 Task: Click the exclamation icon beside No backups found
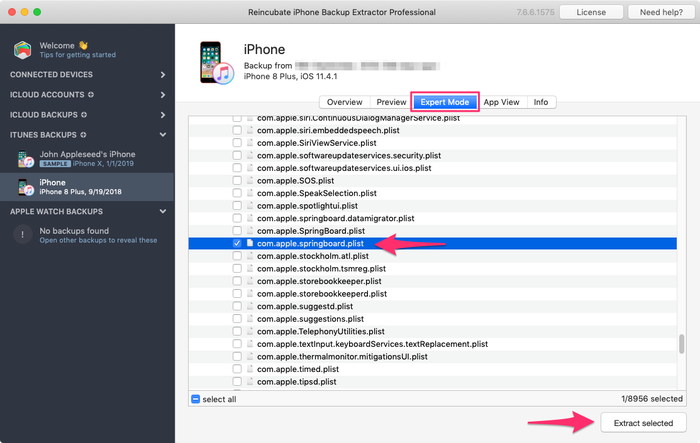(22, 234)
